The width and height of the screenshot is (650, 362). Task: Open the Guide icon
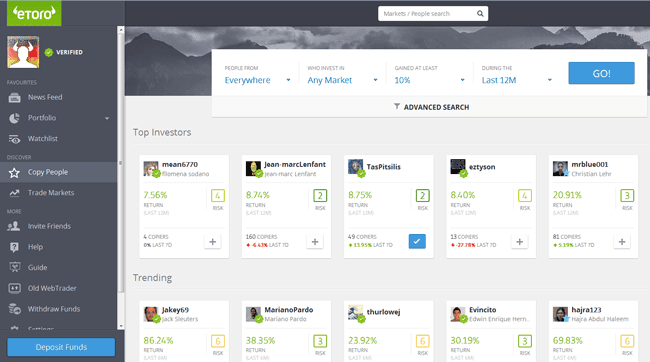pos(15,267)
